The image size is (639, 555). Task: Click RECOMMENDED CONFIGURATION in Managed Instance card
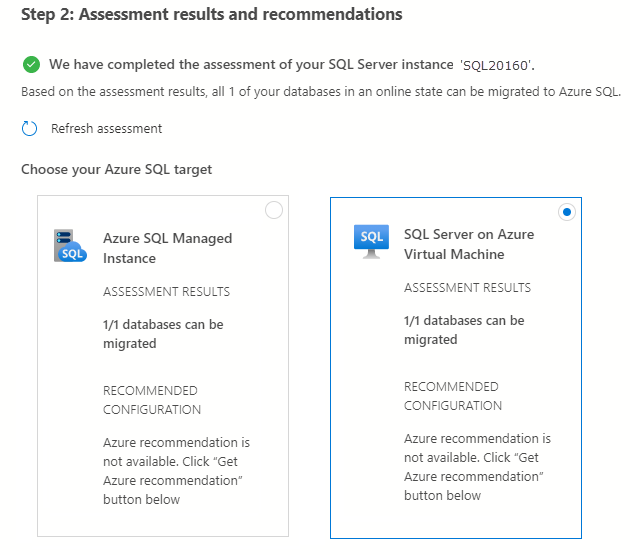(152, 400)
